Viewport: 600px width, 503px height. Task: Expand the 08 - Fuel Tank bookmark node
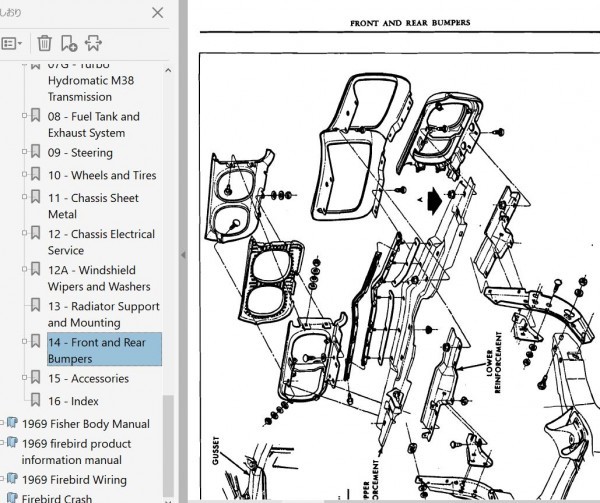coord(24,115)
